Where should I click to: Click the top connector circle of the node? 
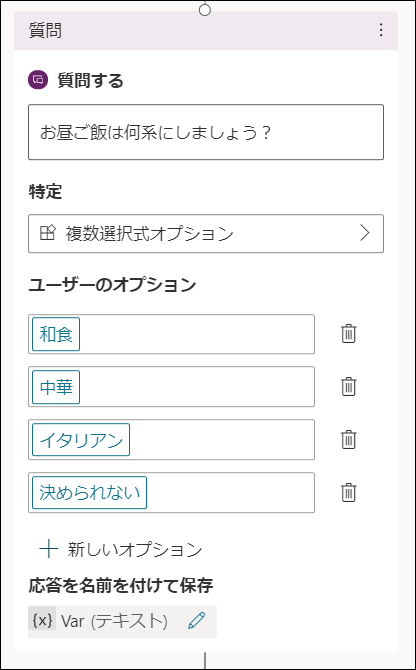point(205,9)
